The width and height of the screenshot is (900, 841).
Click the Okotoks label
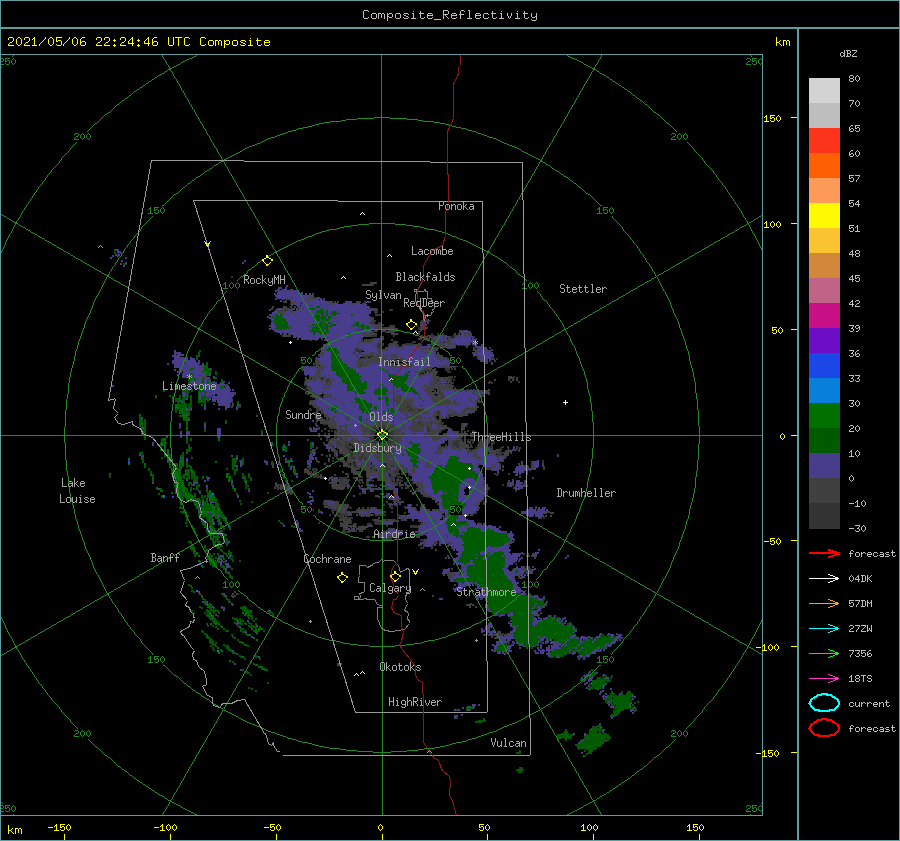tap(400, 667)
